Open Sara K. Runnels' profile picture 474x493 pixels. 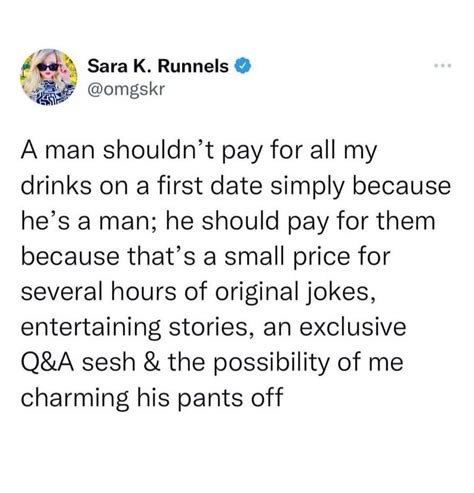(49, 77)
